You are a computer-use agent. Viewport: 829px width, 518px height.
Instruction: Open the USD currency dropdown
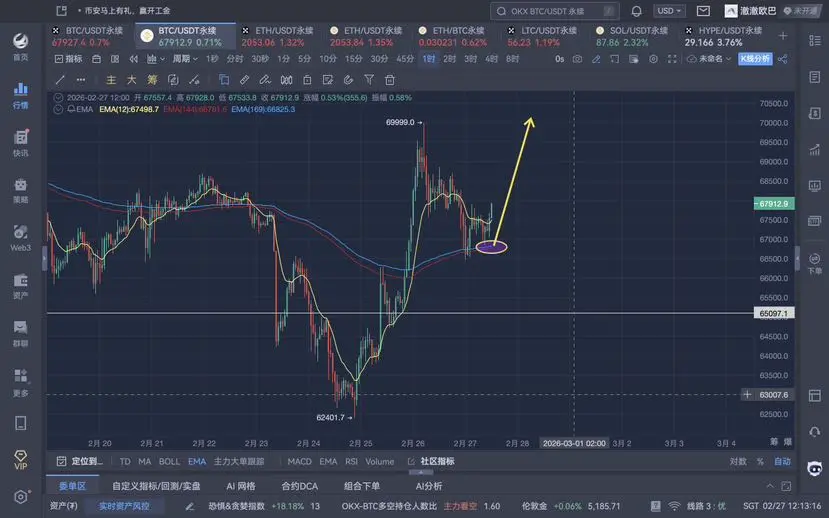[x=669, y=11]
